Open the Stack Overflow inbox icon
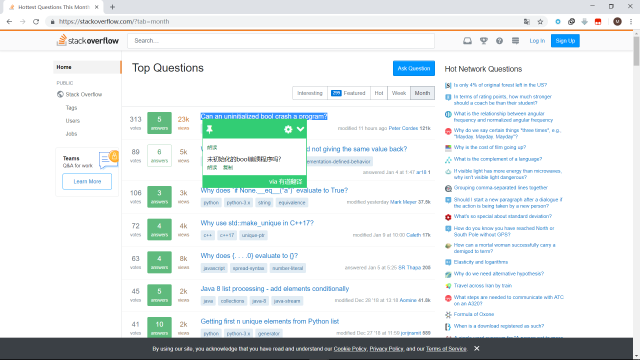The width and height of the screenshot is (640, 360). point(467,41)
